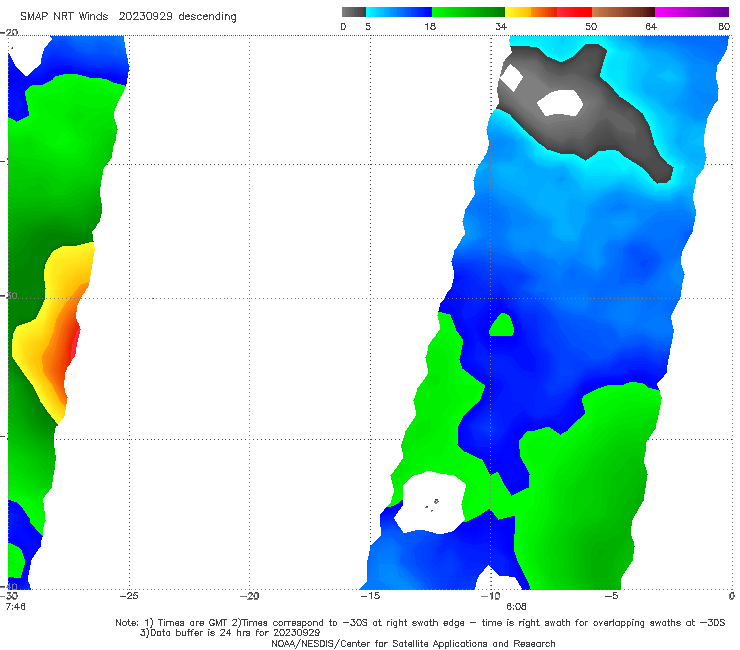Click the longitude axis label '-15'
Image resolution: width=740 pixels, height=650 pixels.
(370, 596)
